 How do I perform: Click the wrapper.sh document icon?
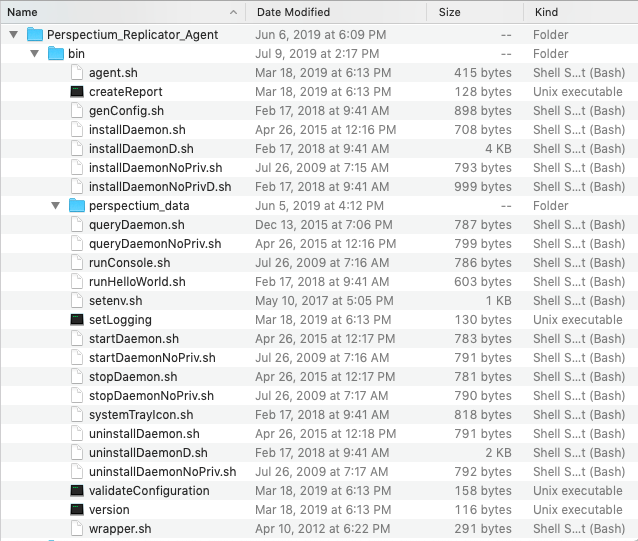tap(77, 529)
